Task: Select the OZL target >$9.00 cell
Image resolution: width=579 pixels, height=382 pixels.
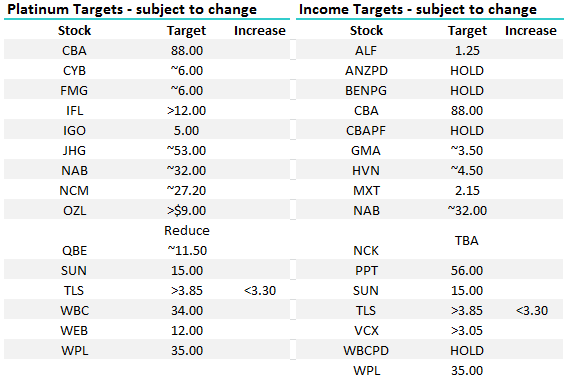Action: point(186,210)
